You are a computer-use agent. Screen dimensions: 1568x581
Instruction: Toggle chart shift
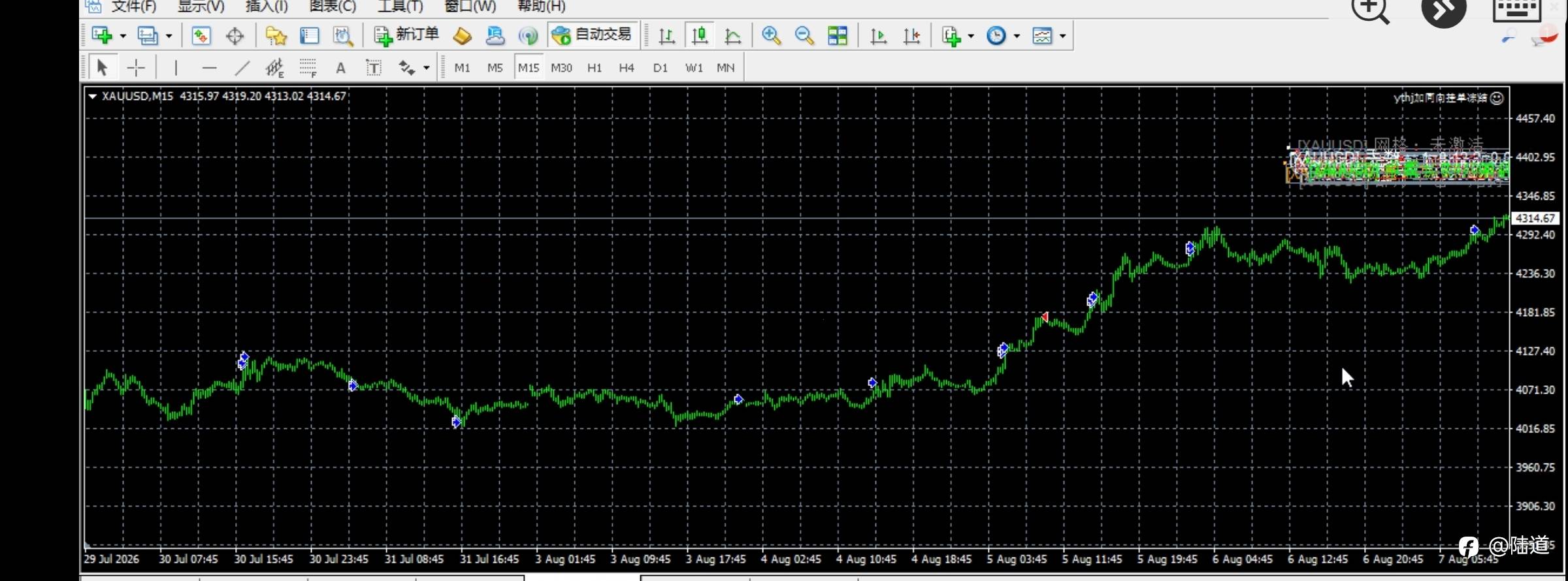click(912, 35)
